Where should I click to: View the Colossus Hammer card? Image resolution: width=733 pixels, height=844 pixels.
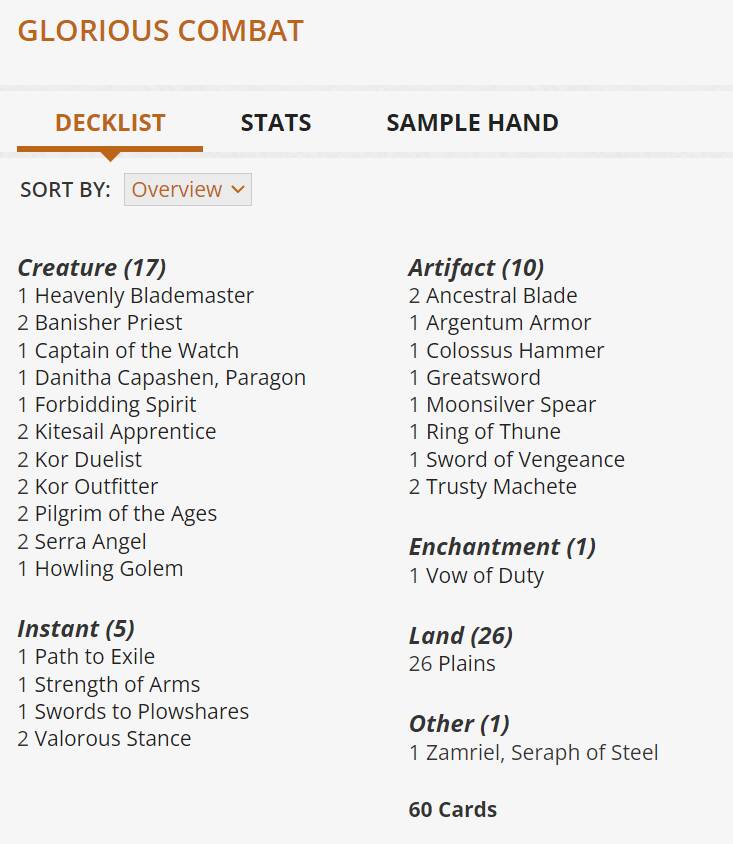[515, 351]
